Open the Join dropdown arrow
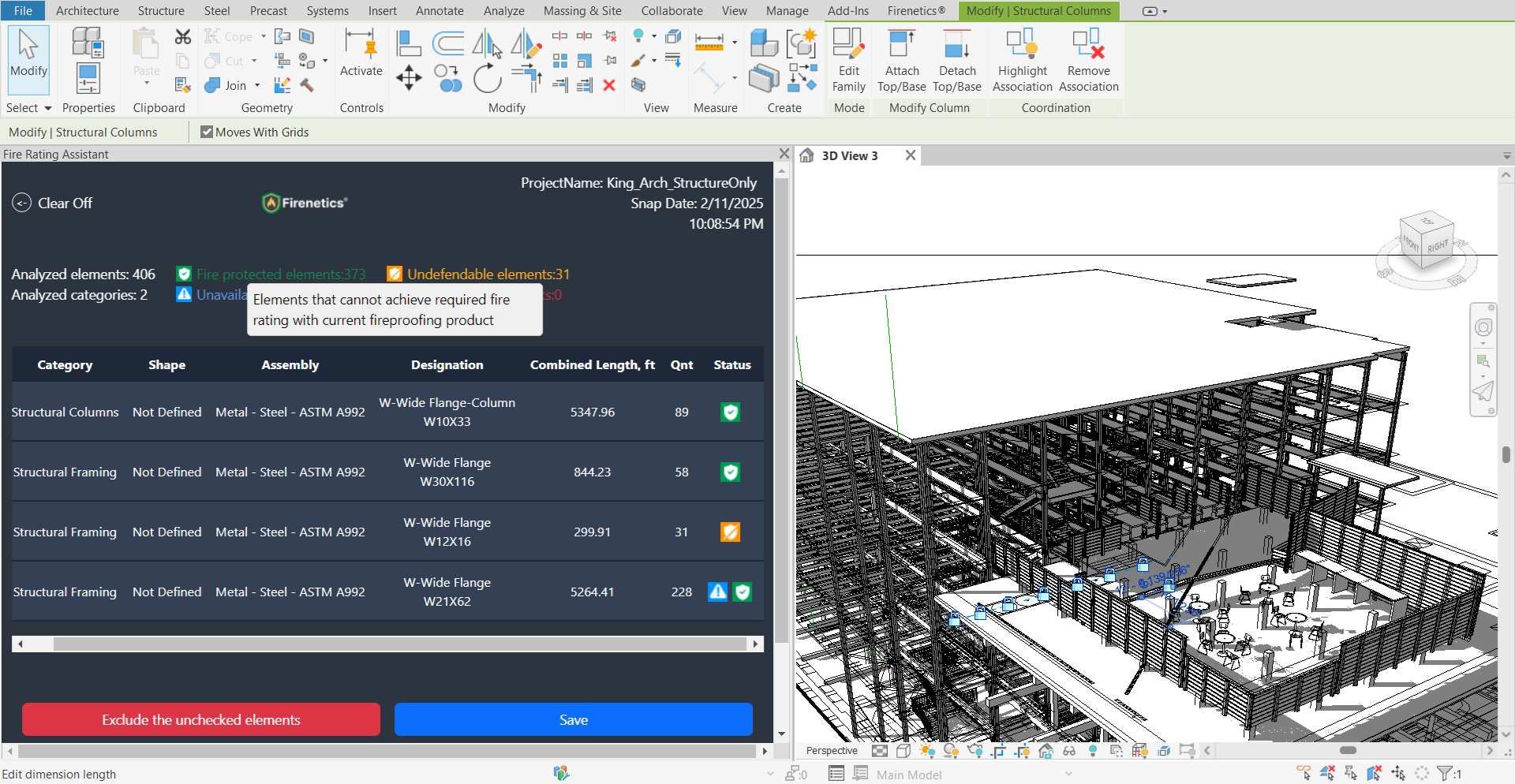Screen dimensions: 1515x784 point(257,86)
